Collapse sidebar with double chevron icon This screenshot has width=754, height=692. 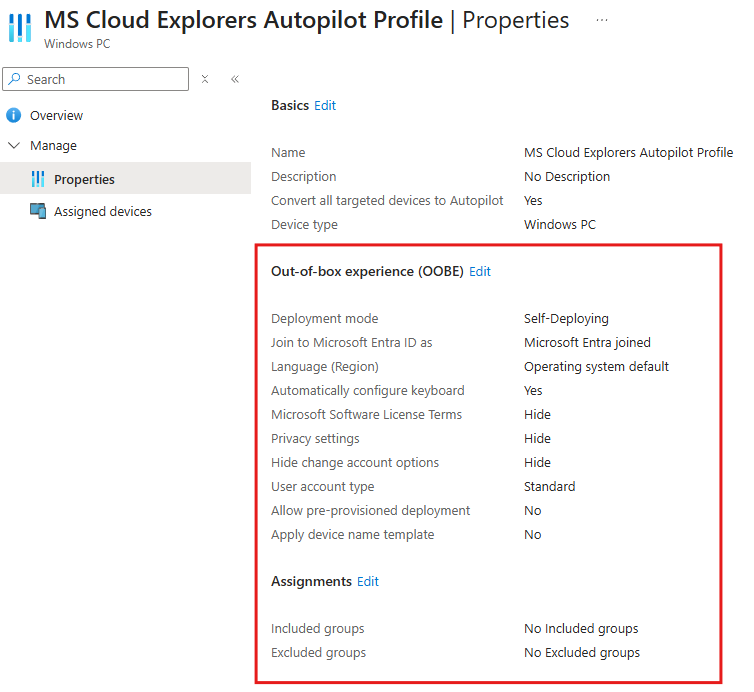point(235,79)
